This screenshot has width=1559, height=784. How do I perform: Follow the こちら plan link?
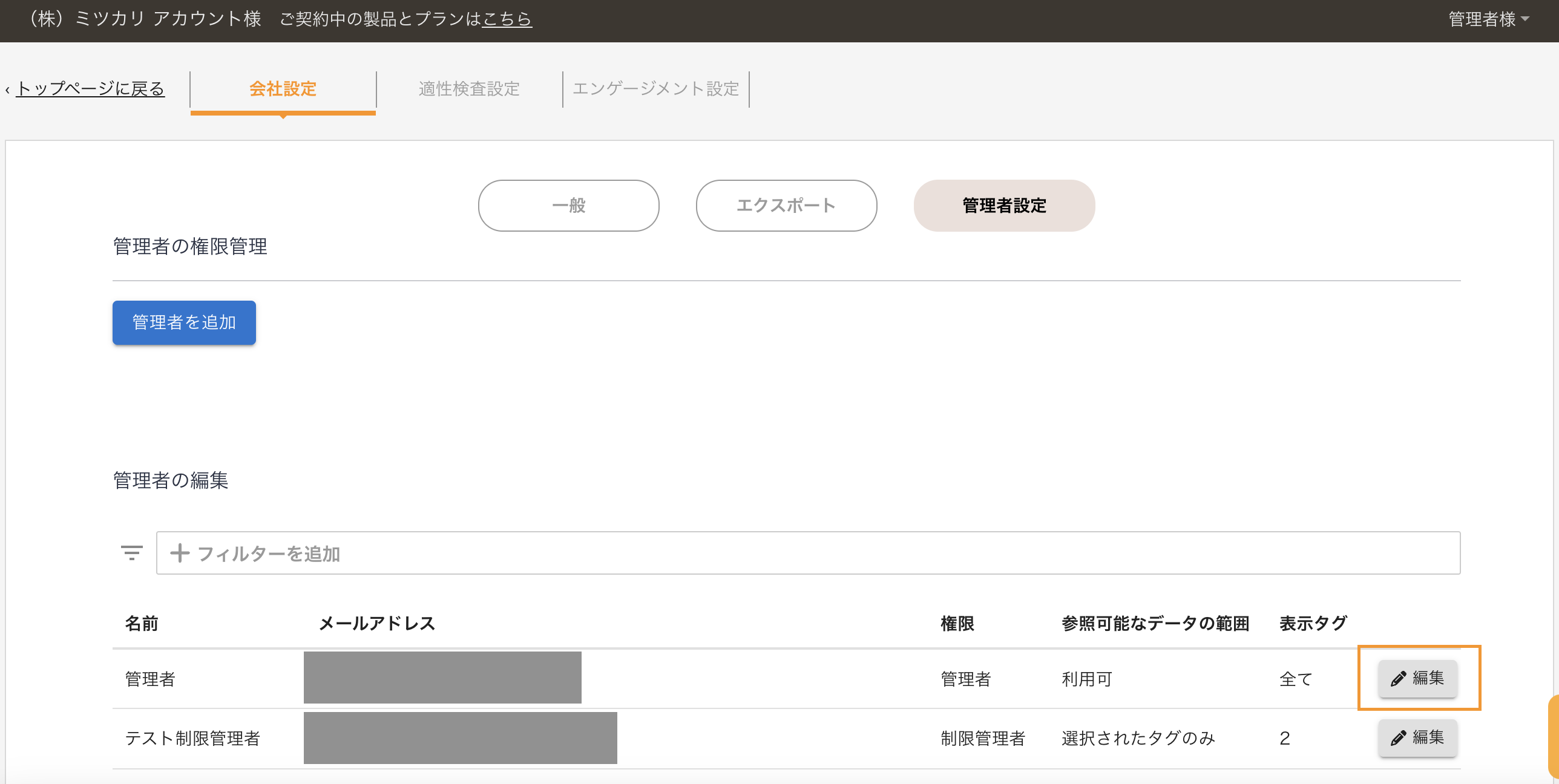(x=507, y=19)
